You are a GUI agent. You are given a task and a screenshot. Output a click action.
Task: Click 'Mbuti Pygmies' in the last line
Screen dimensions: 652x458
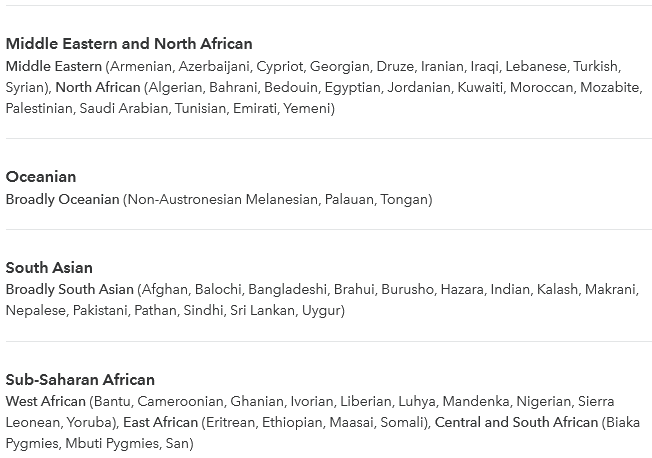click(112, 443)
